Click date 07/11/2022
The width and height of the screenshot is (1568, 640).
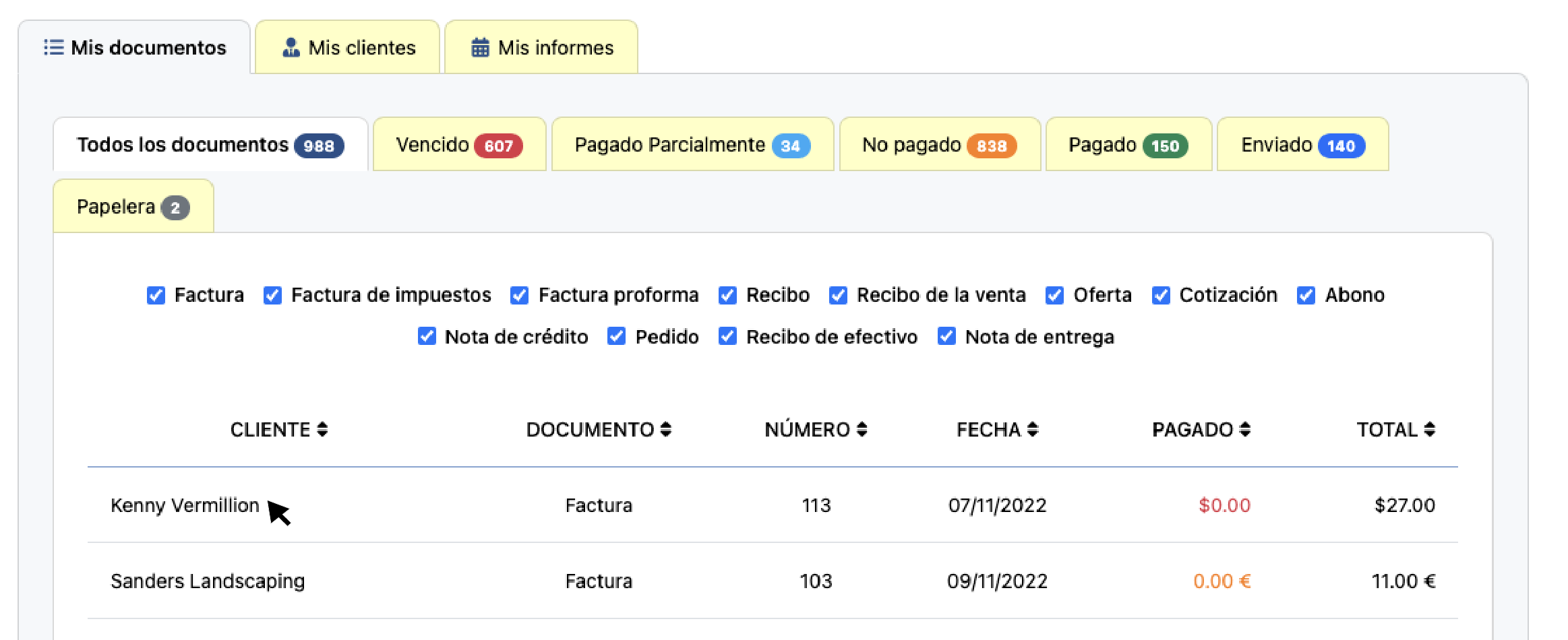point(997,505)
